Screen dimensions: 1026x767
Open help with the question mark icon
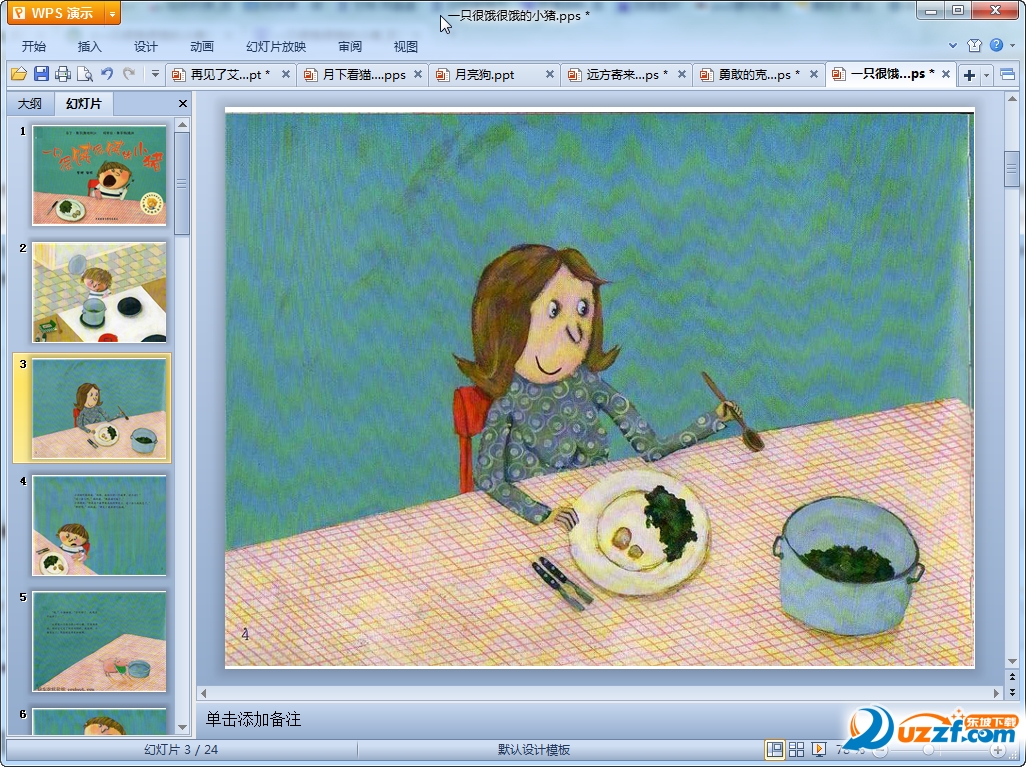[x=997, y=45]
